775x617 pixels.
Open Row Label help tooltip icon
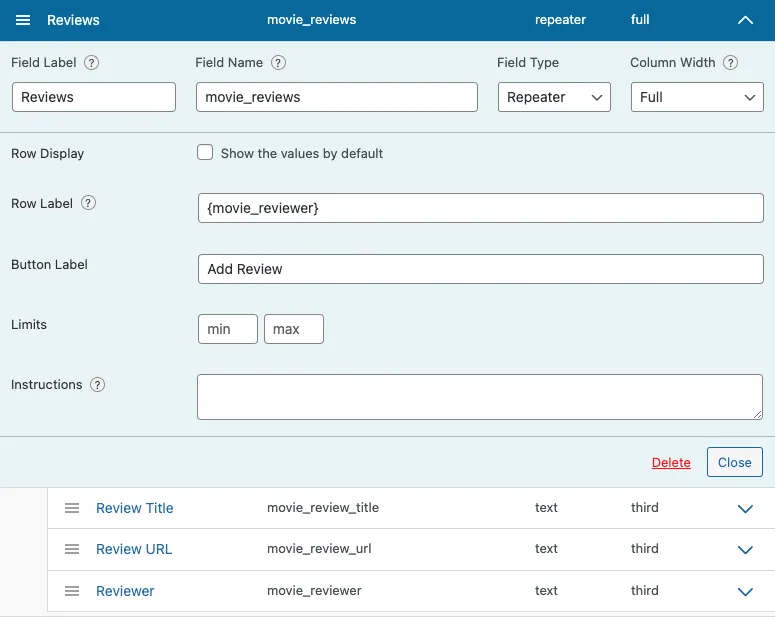coord(88,203)
